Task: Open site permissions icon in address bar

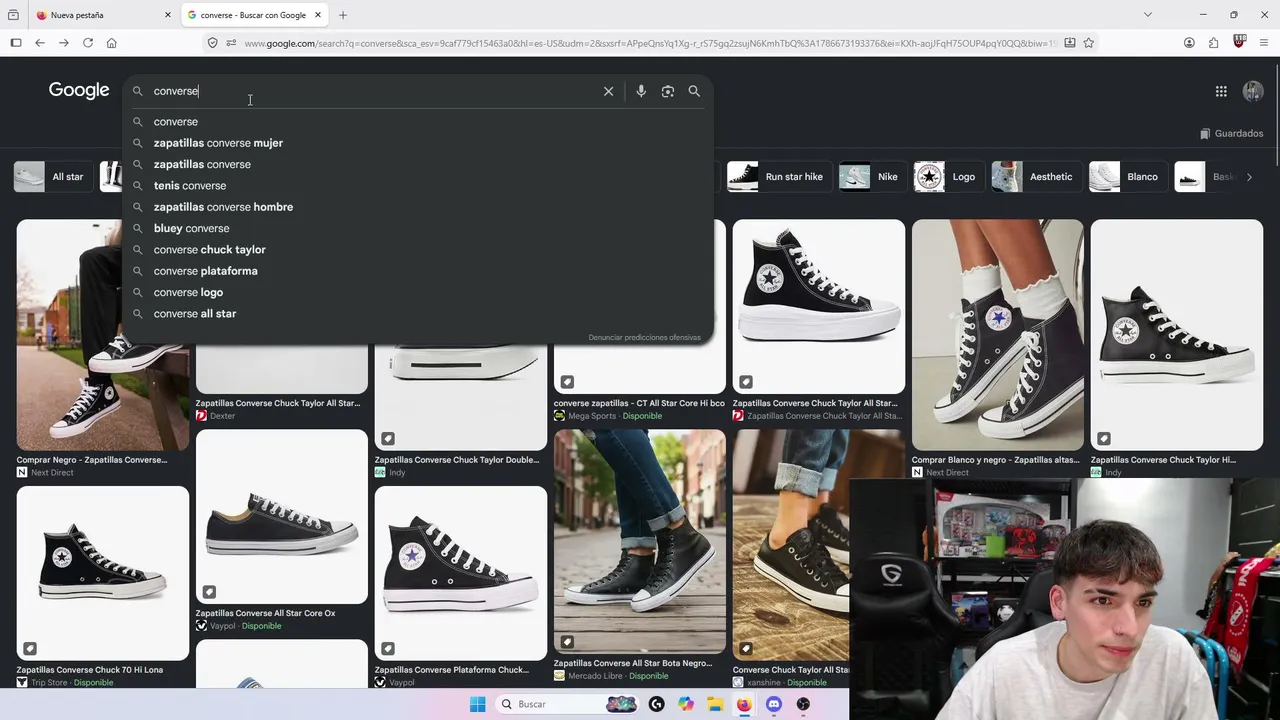Action: click(231, 43)
